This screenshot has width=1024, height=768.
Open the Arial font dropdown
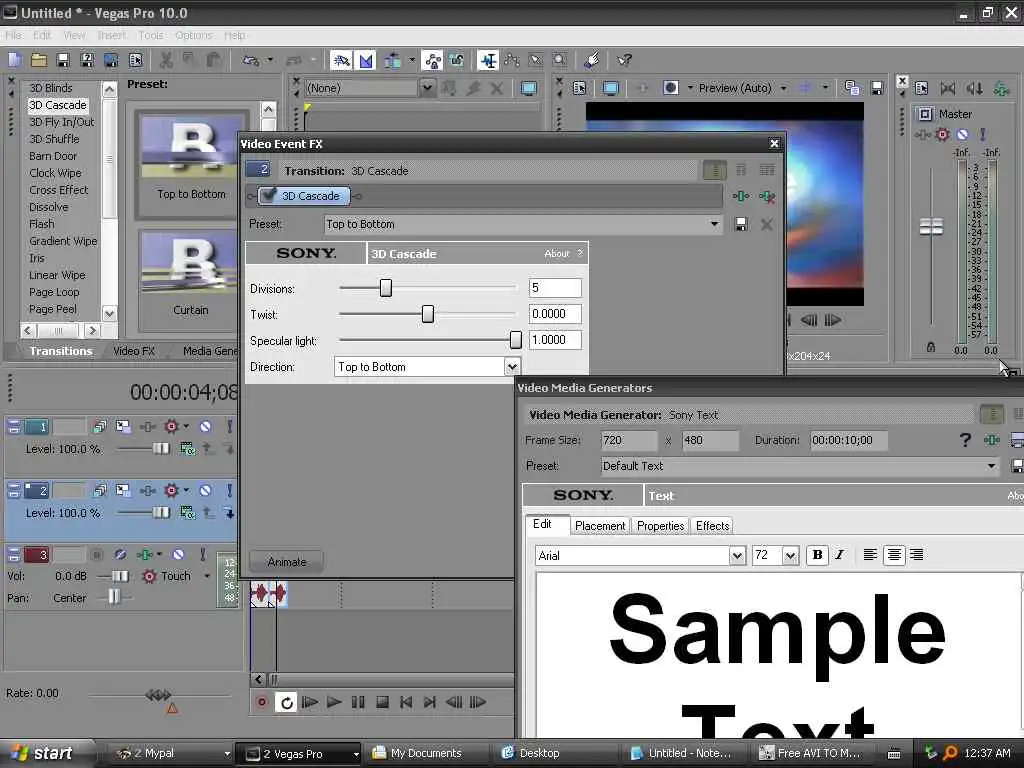[737, 556]
